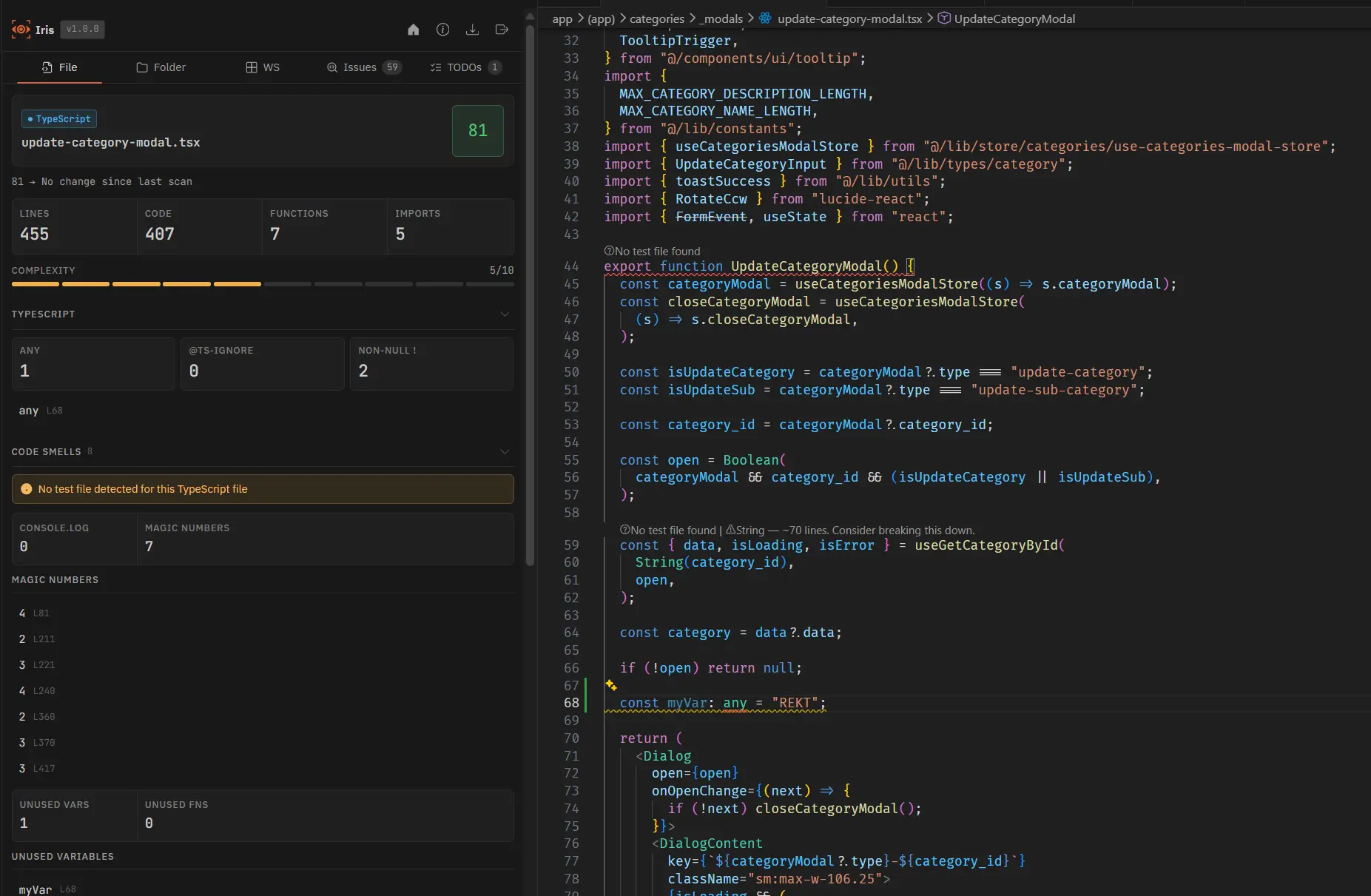This screenshot has width=1371, height=896.
Task: Click the LINES 455 stat card
Action: pyautogui.click(x=74, y=226)
